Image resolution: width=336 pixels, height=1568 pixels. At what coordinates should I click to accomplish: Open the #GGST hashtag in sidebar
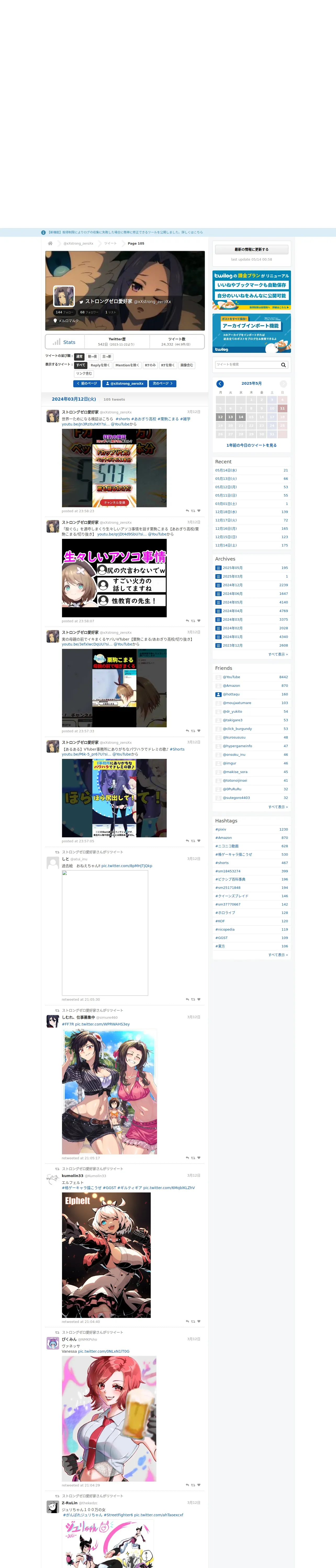coord(221,938)
